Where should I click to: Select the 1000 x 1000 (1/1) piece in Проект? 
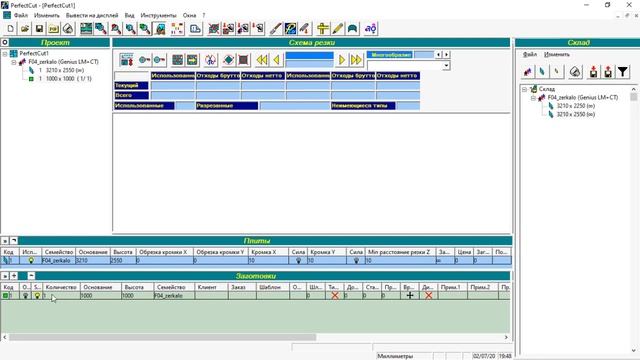pos(69,79)
